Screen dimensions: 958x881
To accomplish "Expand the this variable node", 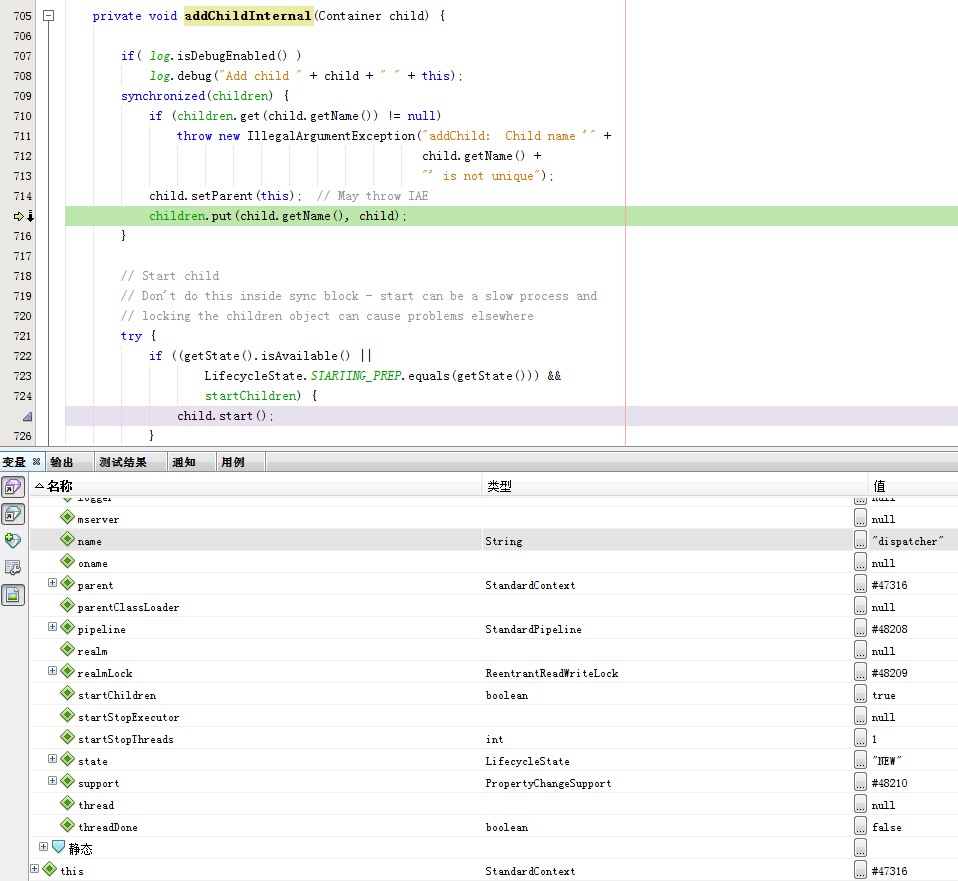I will (35, 869).
